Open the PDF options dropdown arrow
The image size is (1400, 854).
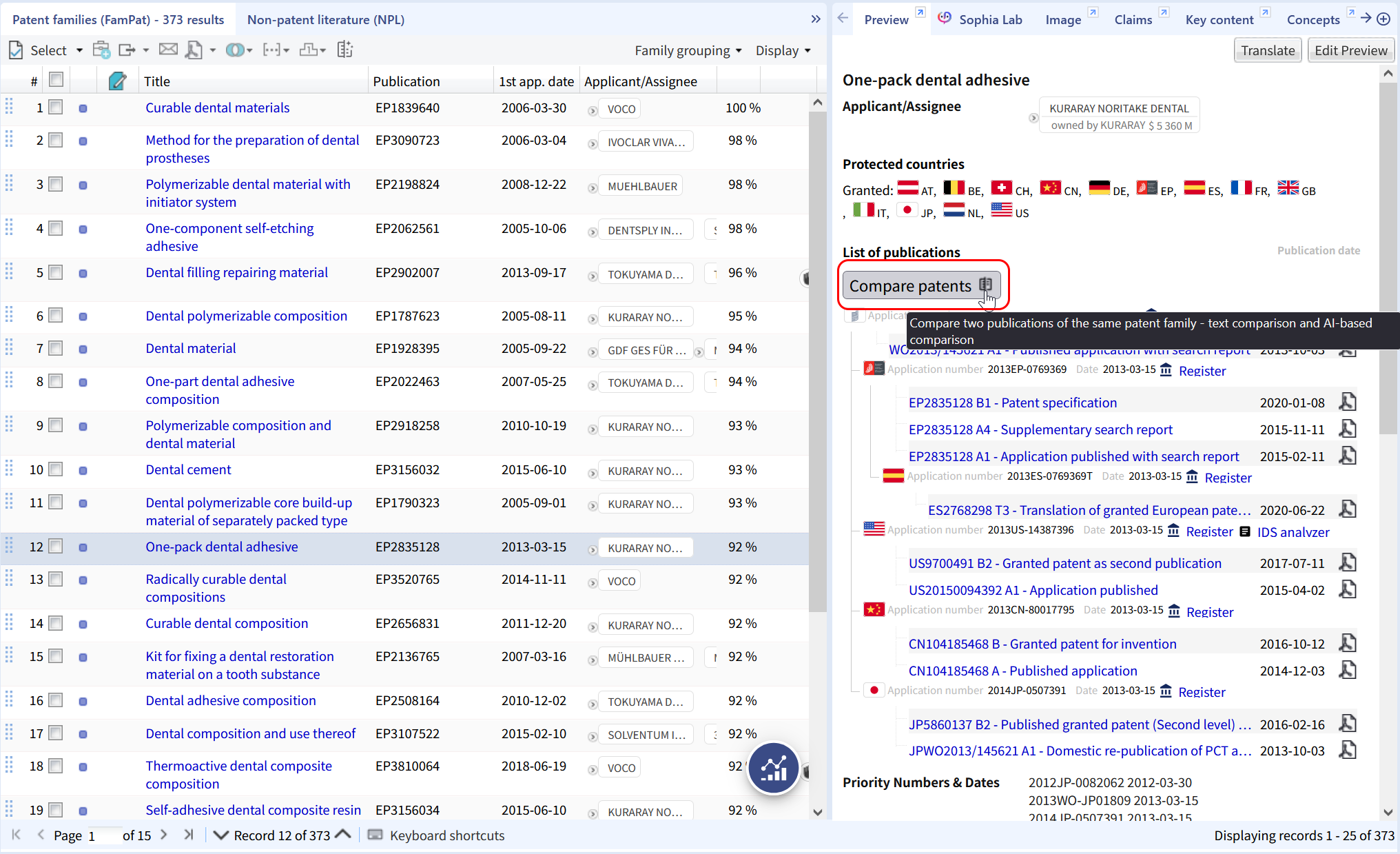pyautogui.click(x=212, y=51)
